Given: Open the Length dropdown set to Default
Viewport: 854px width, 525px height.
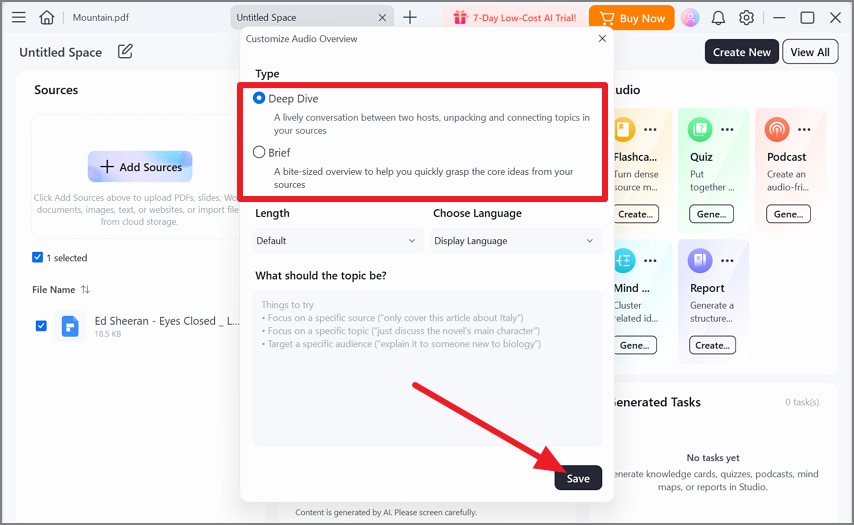Looking at the screenshot, I should tap(337, 241).
